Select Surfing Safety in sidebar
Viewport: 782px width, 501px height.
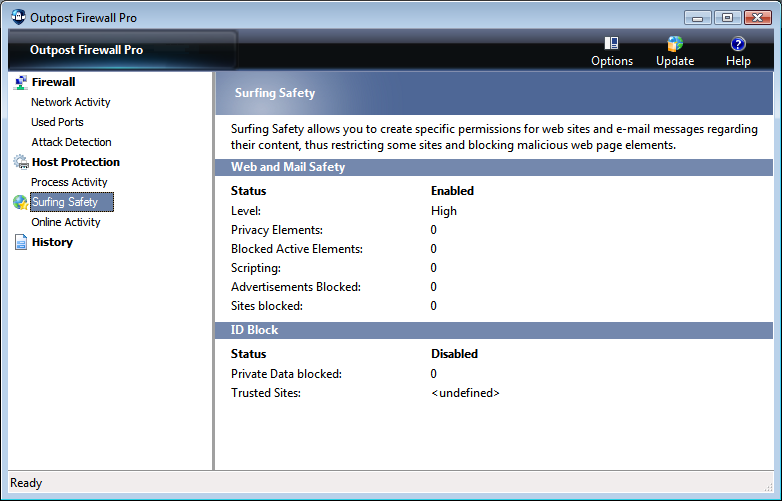(x=72, y=202)
